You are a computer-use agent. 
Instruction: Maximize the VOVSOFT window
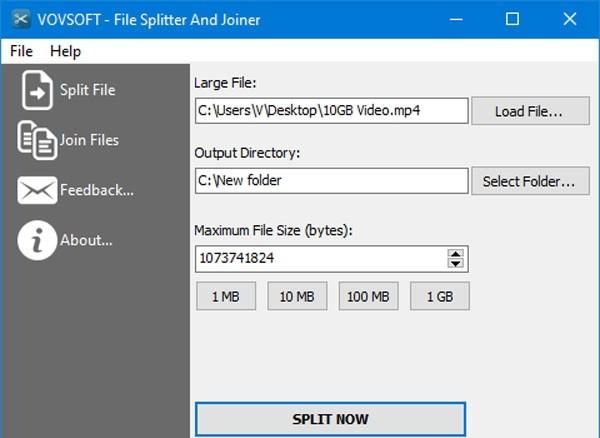tap(513, 19)
